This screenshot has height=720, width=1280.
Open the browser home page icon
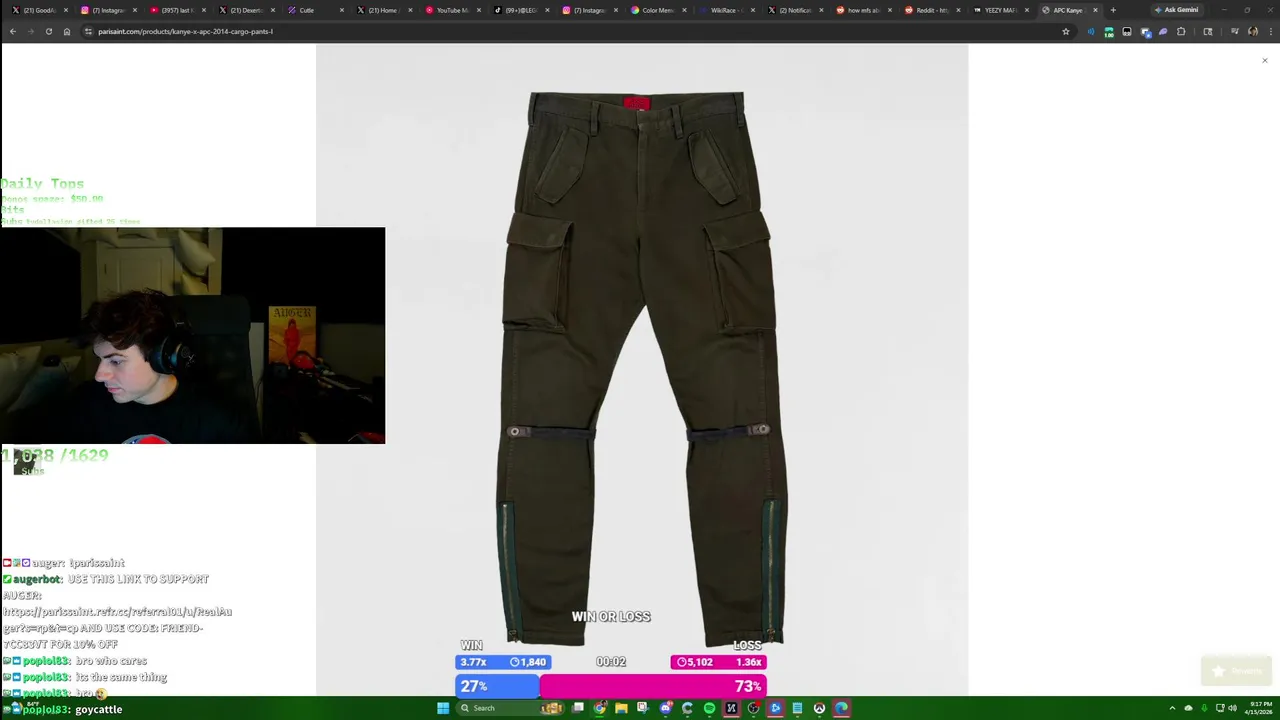67,31
